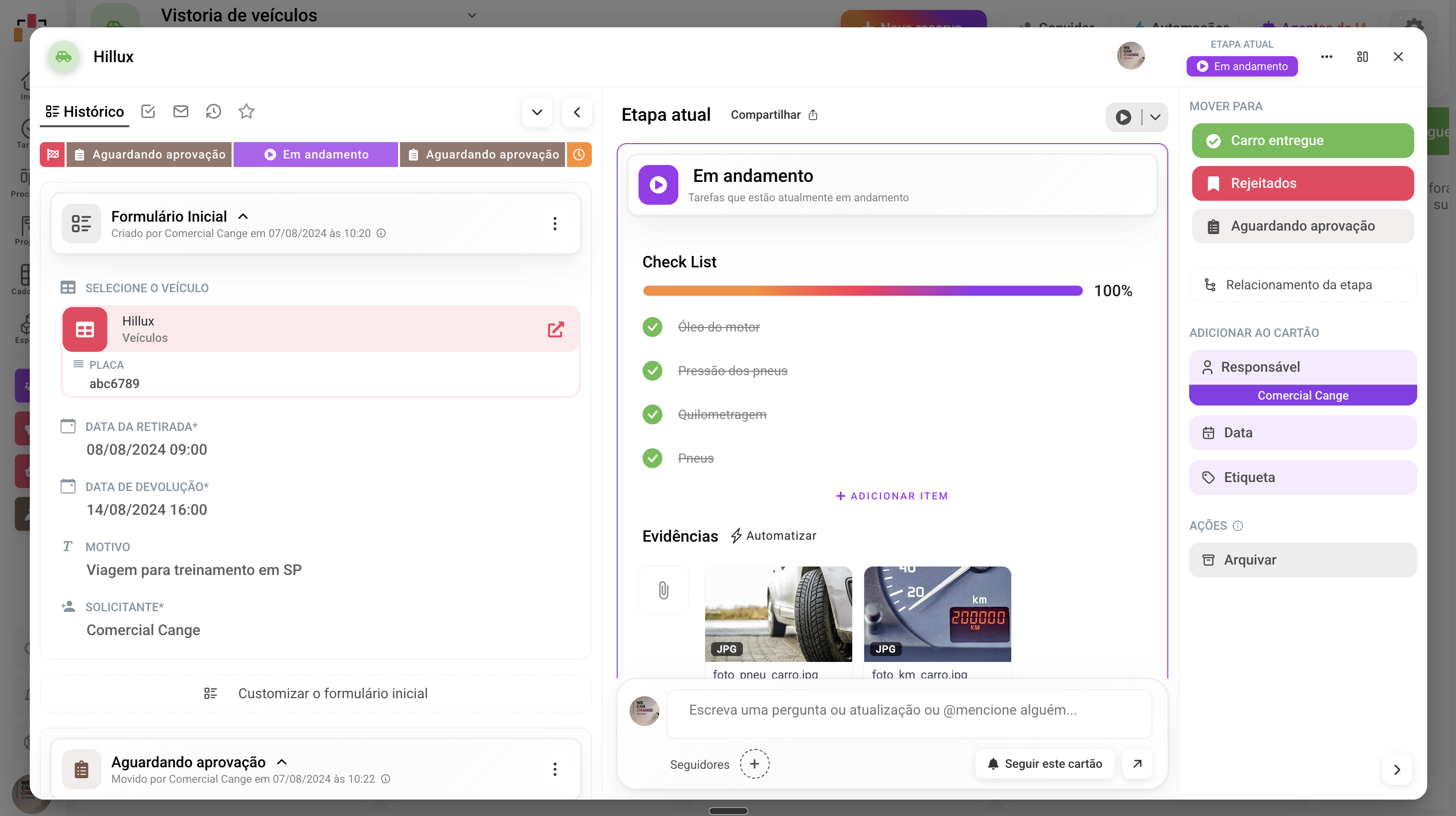The image size is (1456, 816).
Task: Open the history panel dropdown chevron
Action: (537, 112)
